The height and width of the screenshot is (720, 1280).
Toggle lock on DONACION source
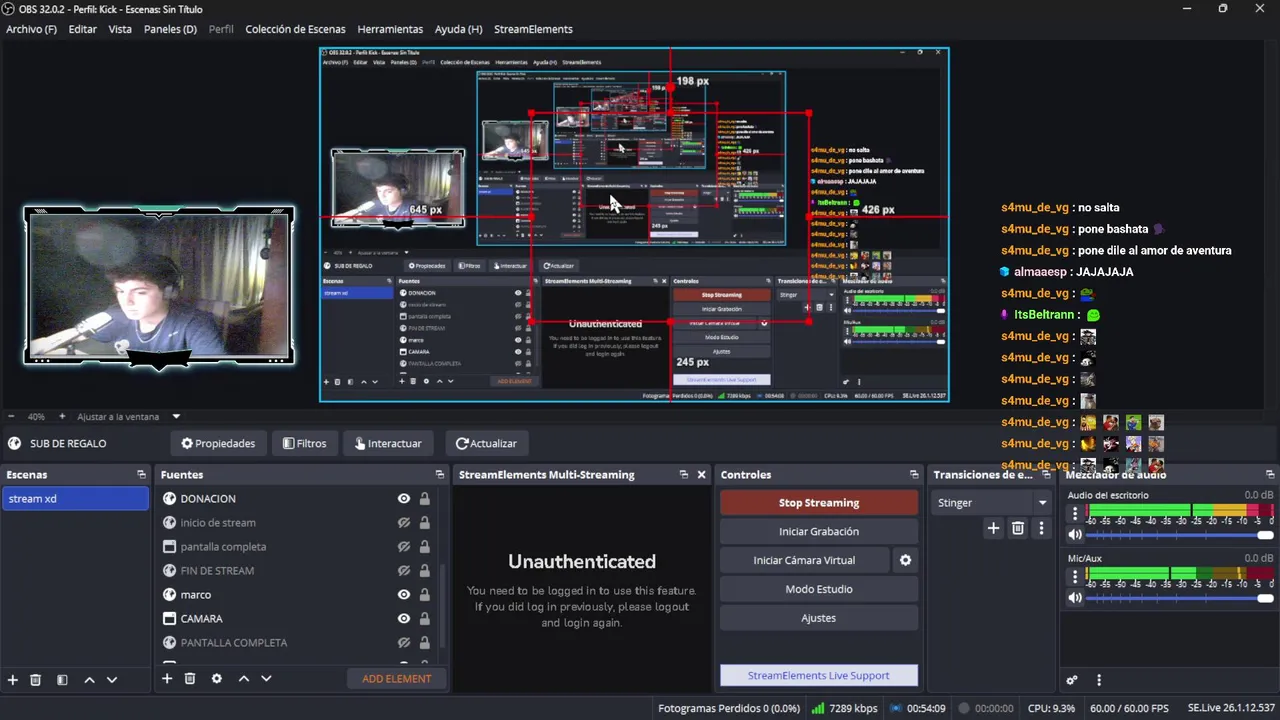click(x=425, y=498)
